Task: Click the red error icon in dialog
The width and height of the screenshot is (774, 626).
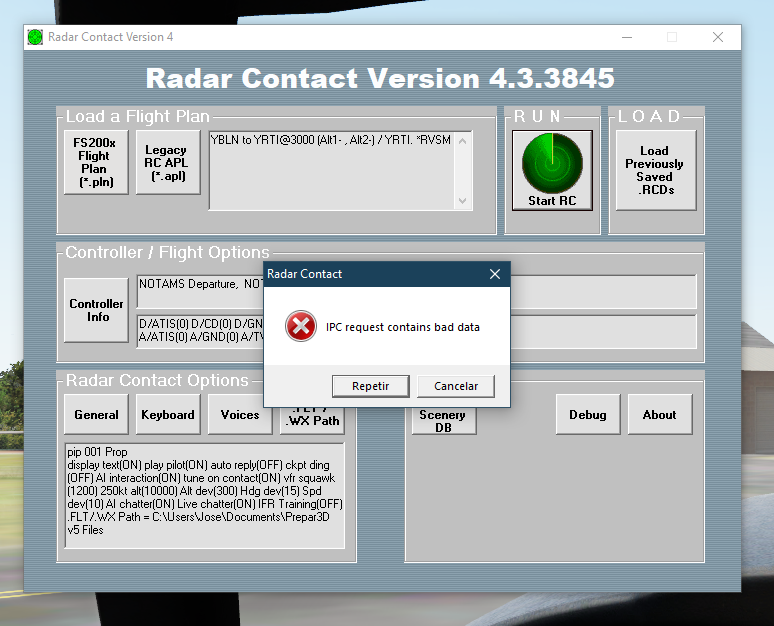Action: (301, 326)
